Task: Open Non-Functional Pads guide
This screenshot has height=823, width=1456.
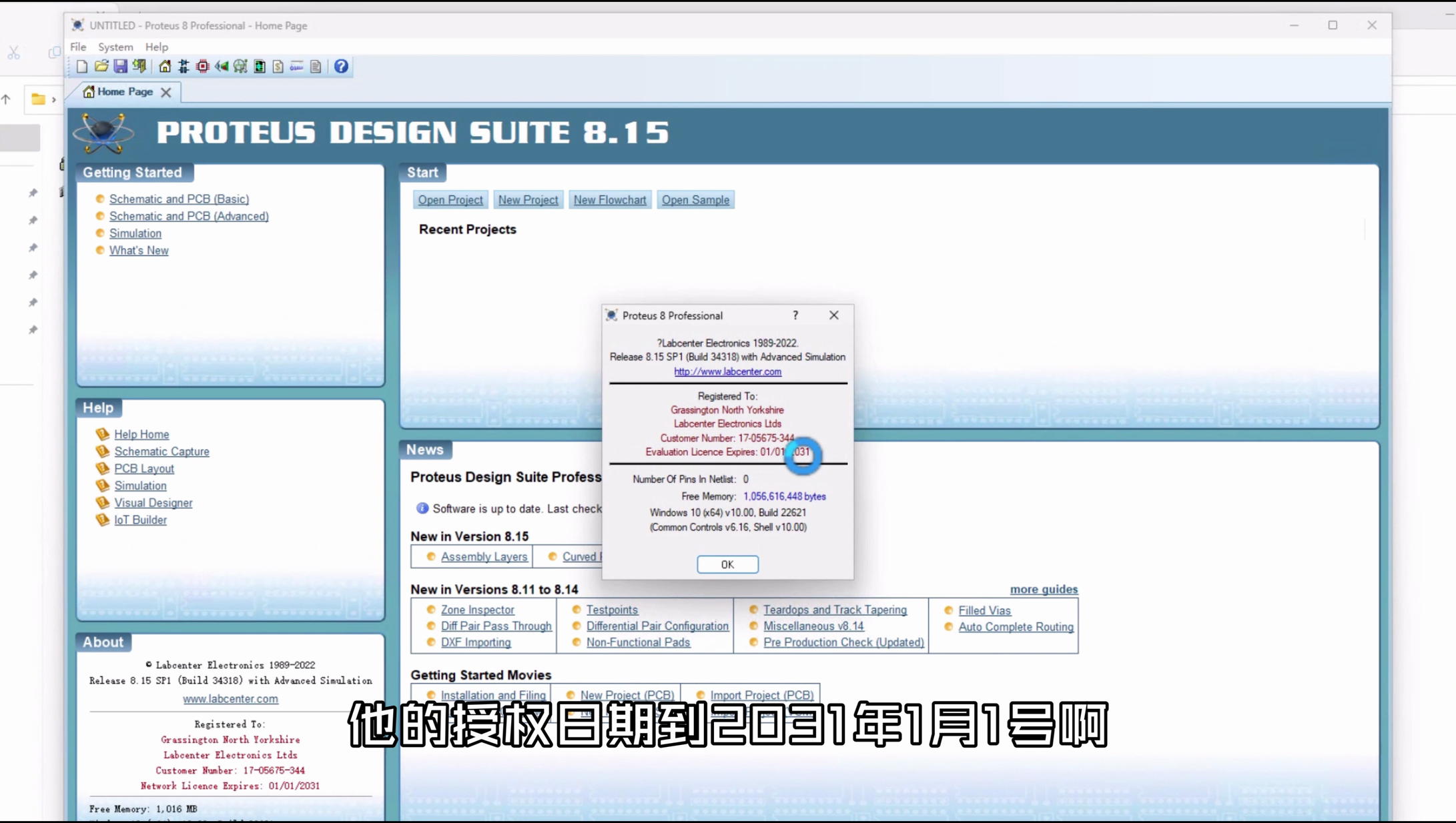Action: pyautogui.click(x=638, y=642)
